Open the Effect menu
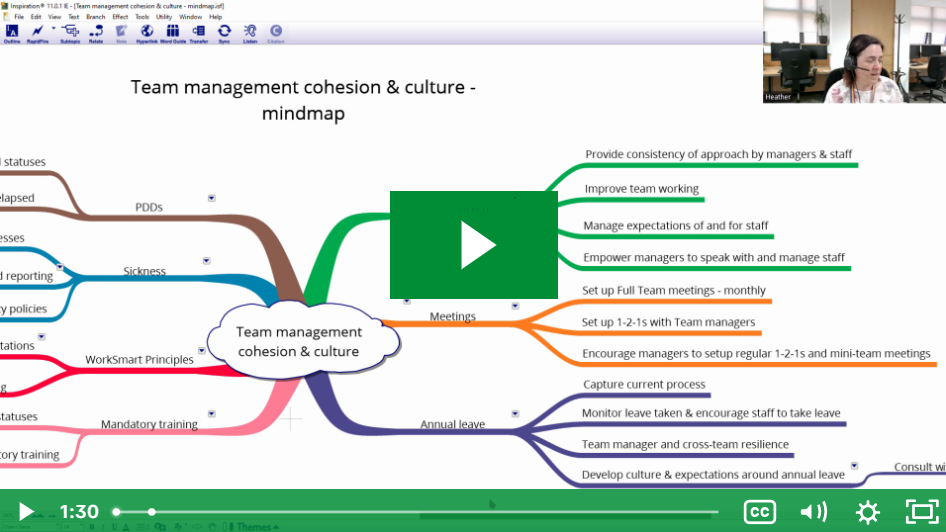 120,17
